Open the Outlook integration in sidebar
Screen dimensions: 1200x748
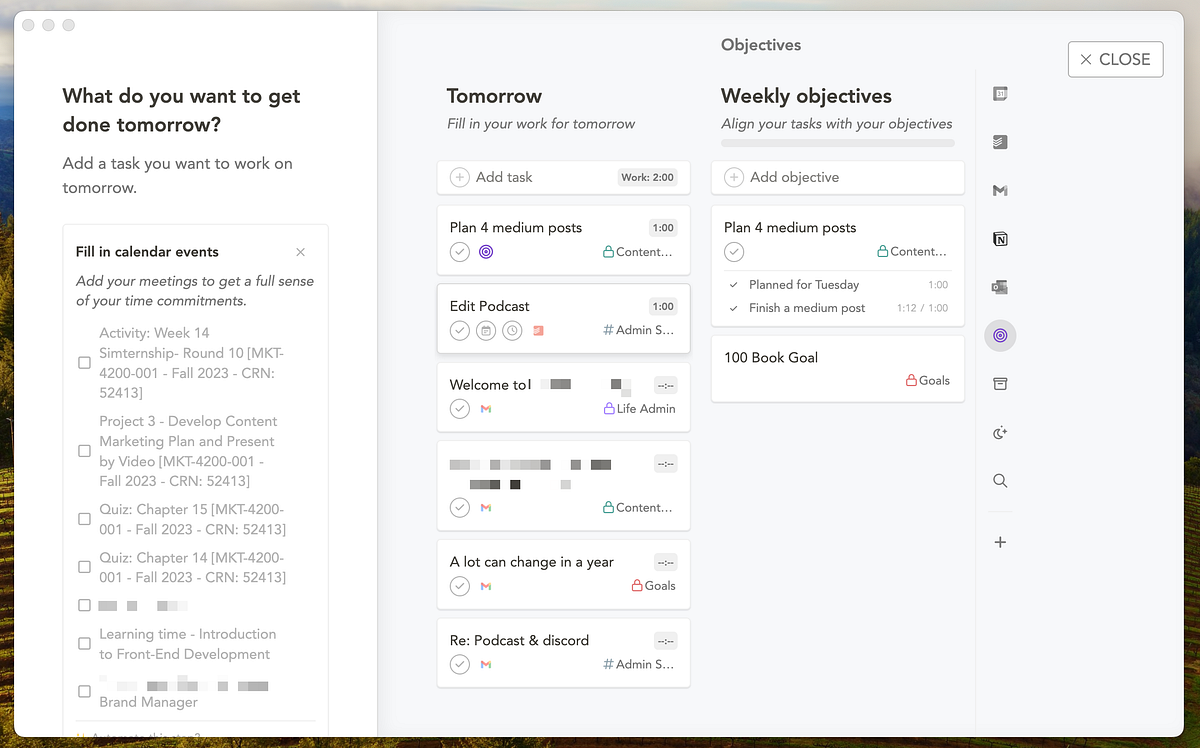click(x=1000, y=287)
